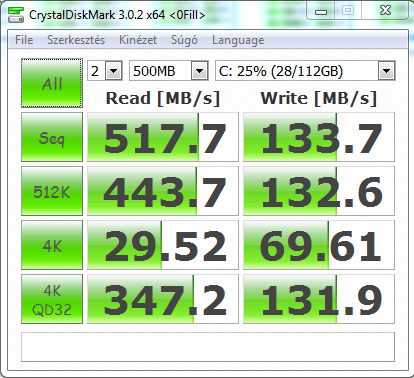Click the Read [MB/s] column header
The height and width of the screenshot is (378, 414).
(163, 98)
